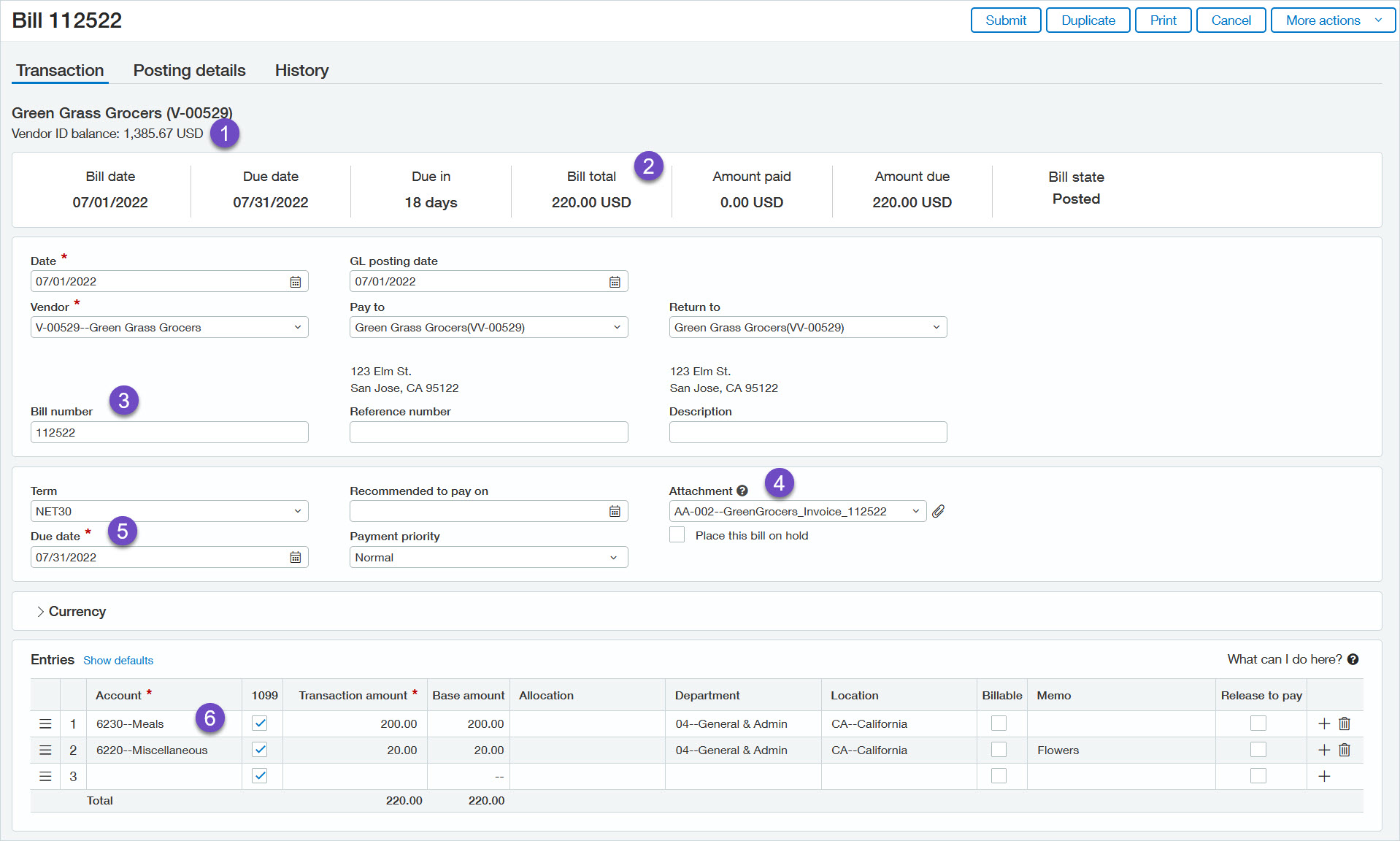Click the help icon beside Attachment
This screenshot has height=841, width=1400.
pos(742,491)
